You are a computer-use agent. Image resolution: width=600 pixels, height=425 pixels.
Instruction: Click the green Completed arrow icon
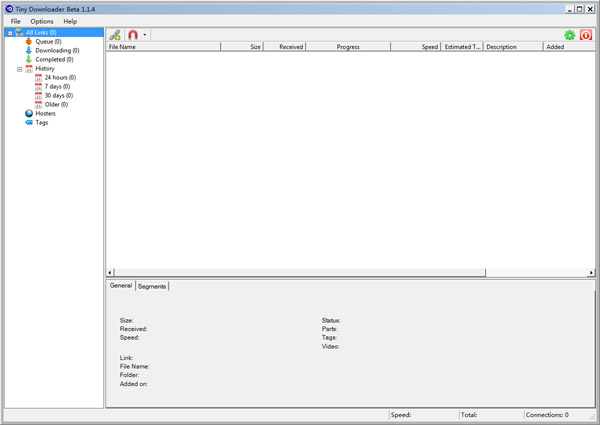click(x=29, y=59)
